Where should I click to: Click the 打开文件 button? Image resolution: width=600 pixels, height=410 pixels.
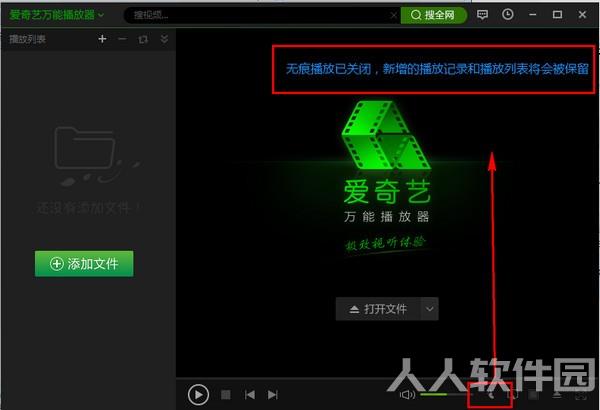coord(378,309)
